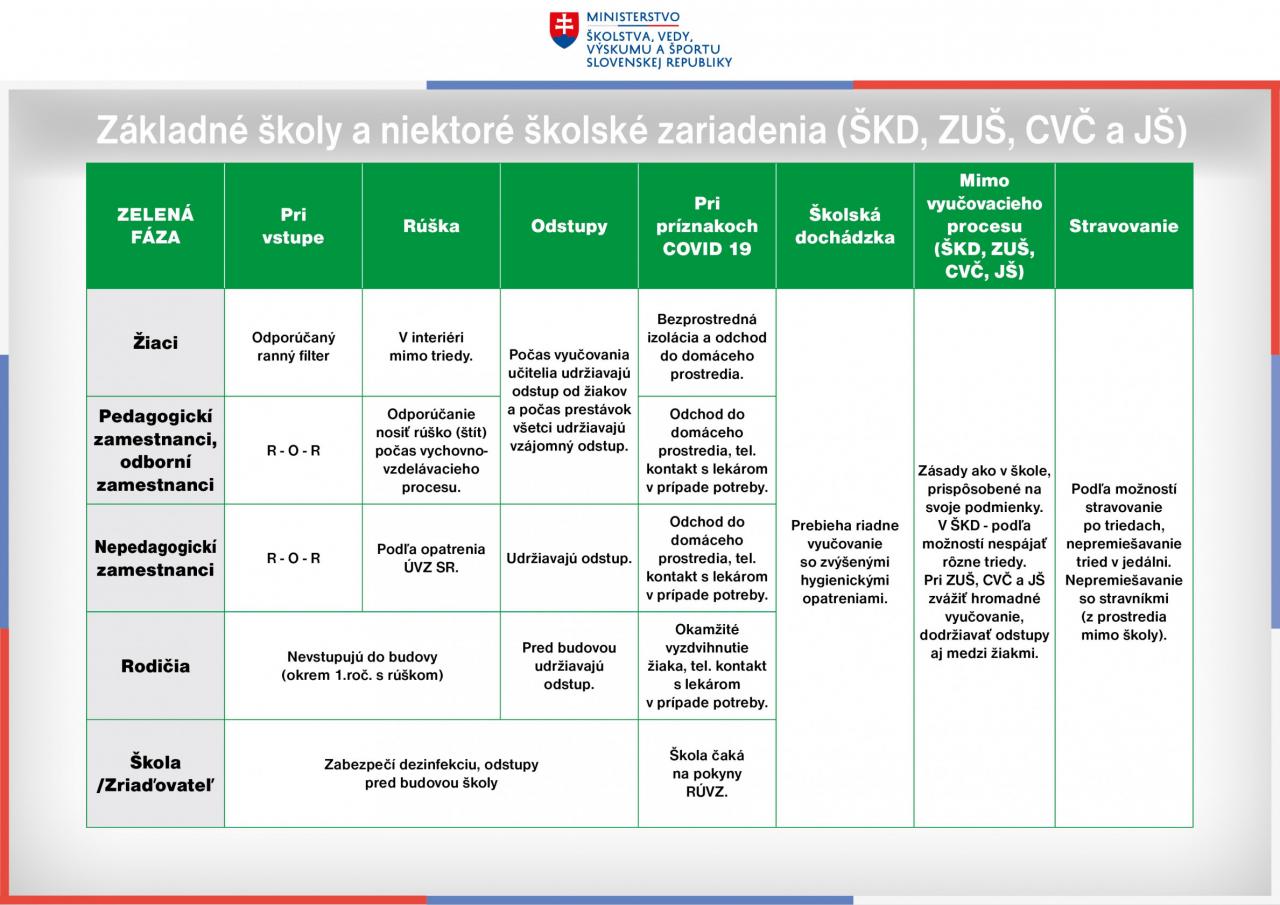Select the Škola čaká na pokyny RÚVZ cell

point(707,773)
